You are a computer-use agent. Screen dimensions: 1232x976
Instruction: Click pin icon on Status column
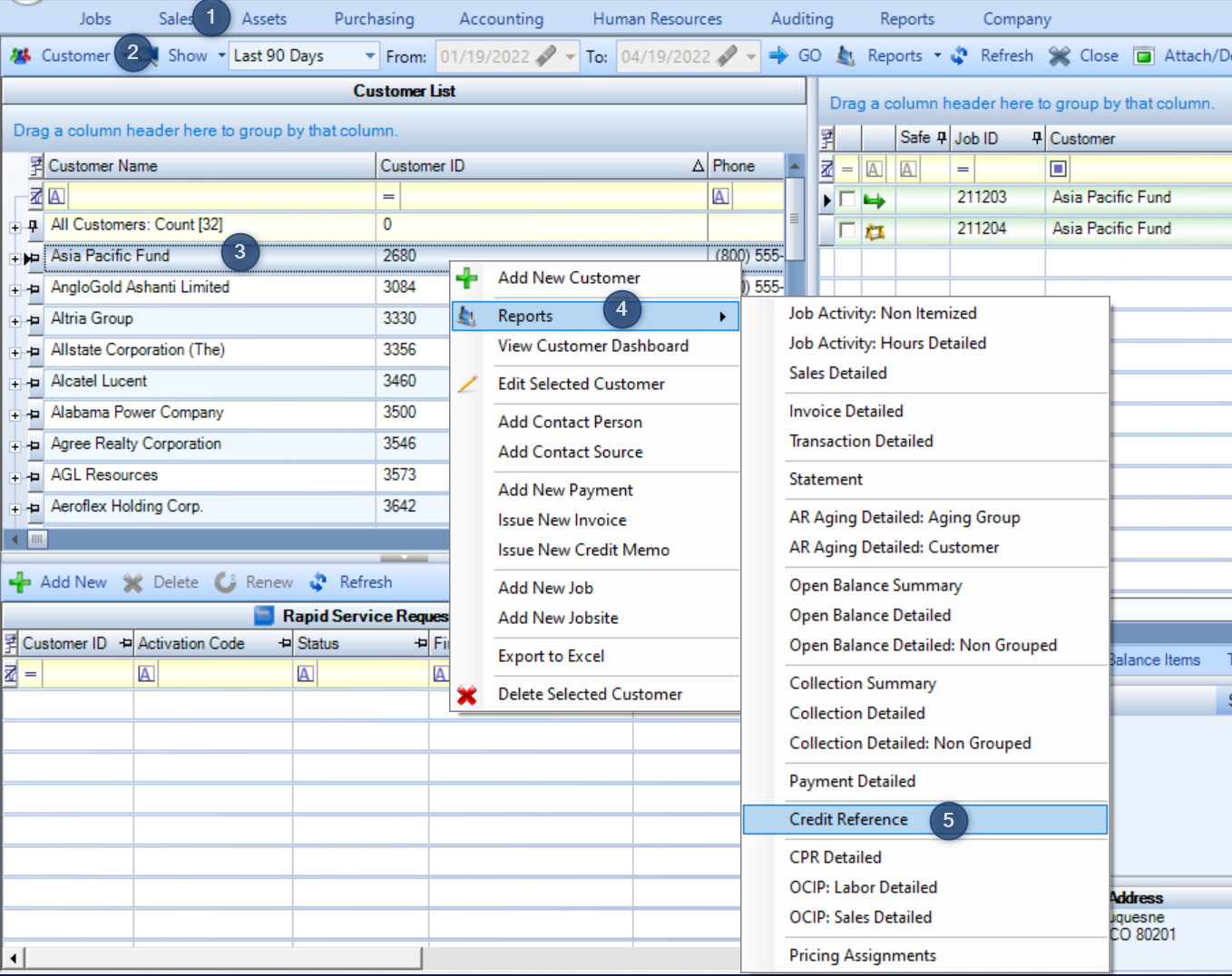click(421, 643)
